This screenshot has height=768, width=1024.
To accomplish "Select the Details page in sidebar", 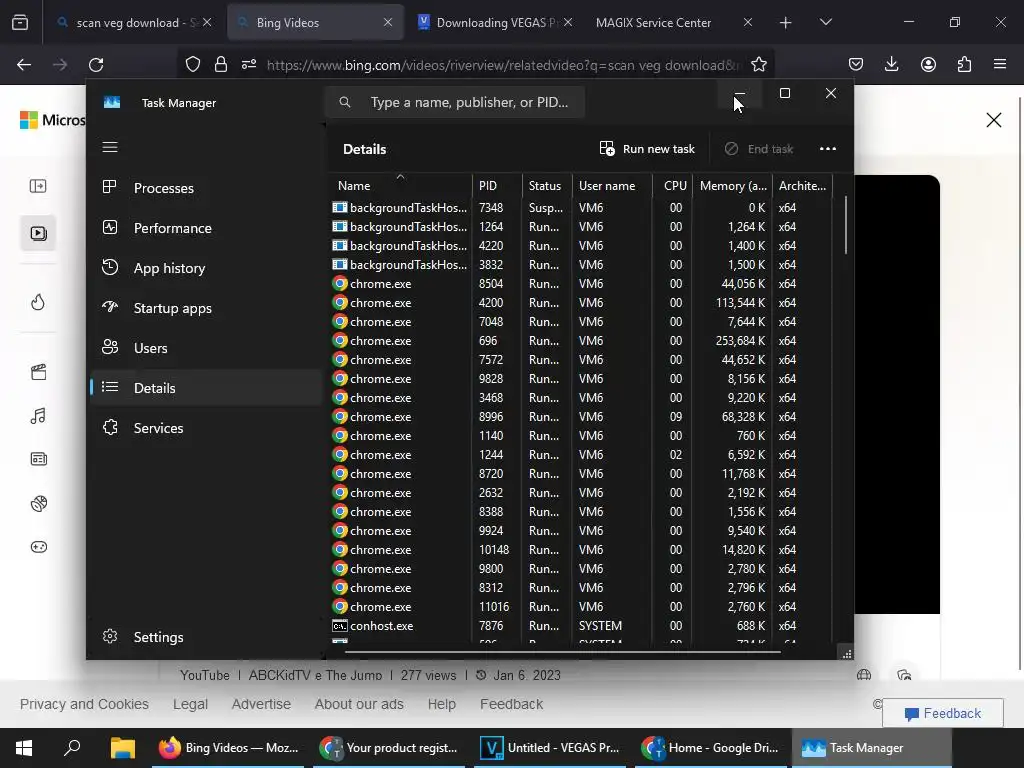I will pos(206,388).
